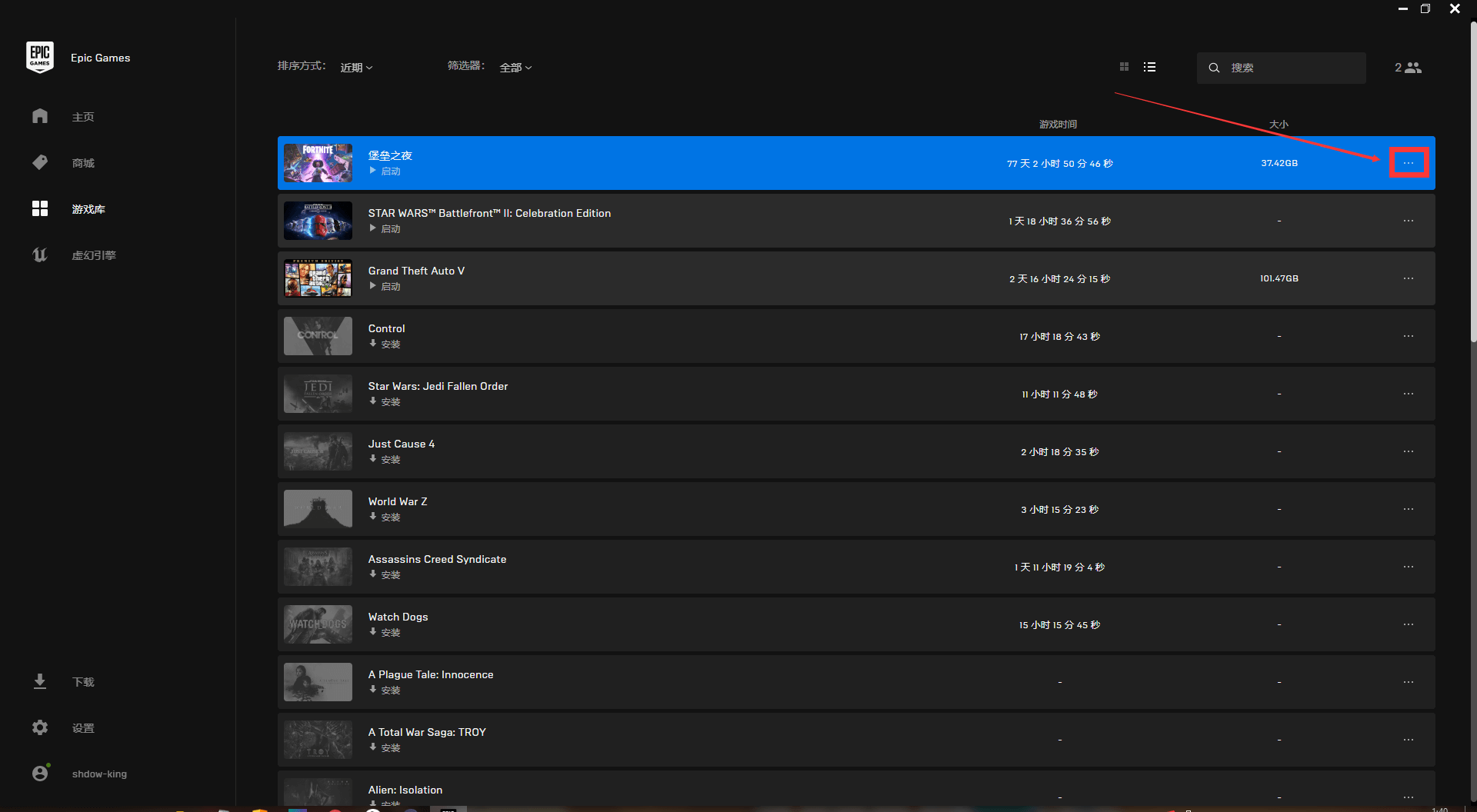Image resolution: width=1477 pixels, height=812 pixels.
Task: Launch Grand Theft Auto V with 启动
Action: [385, 286]
